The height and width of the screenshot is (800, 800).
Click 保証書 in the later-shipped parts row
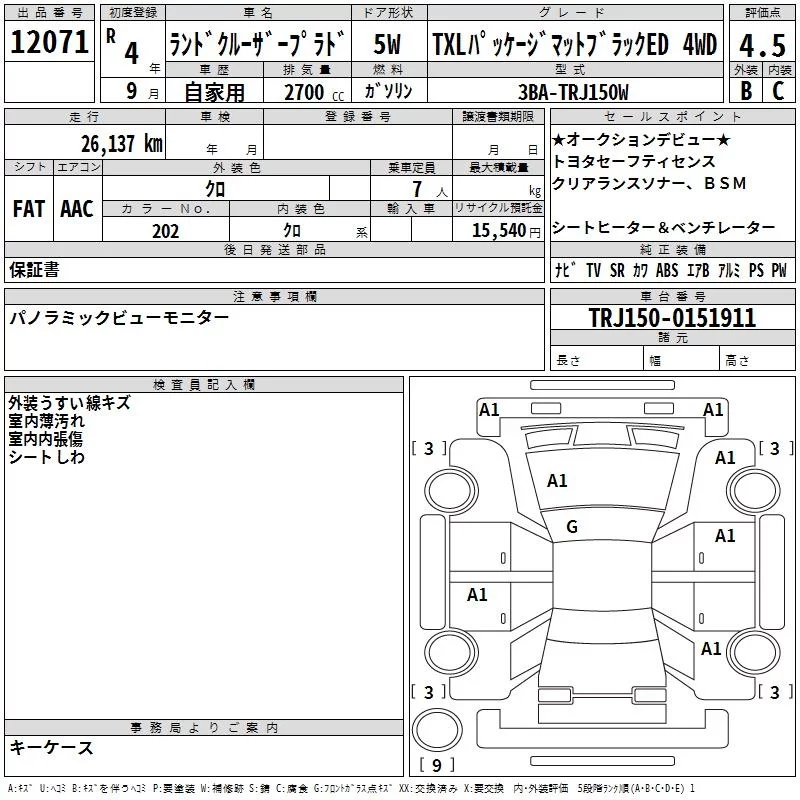click(34, 269)
